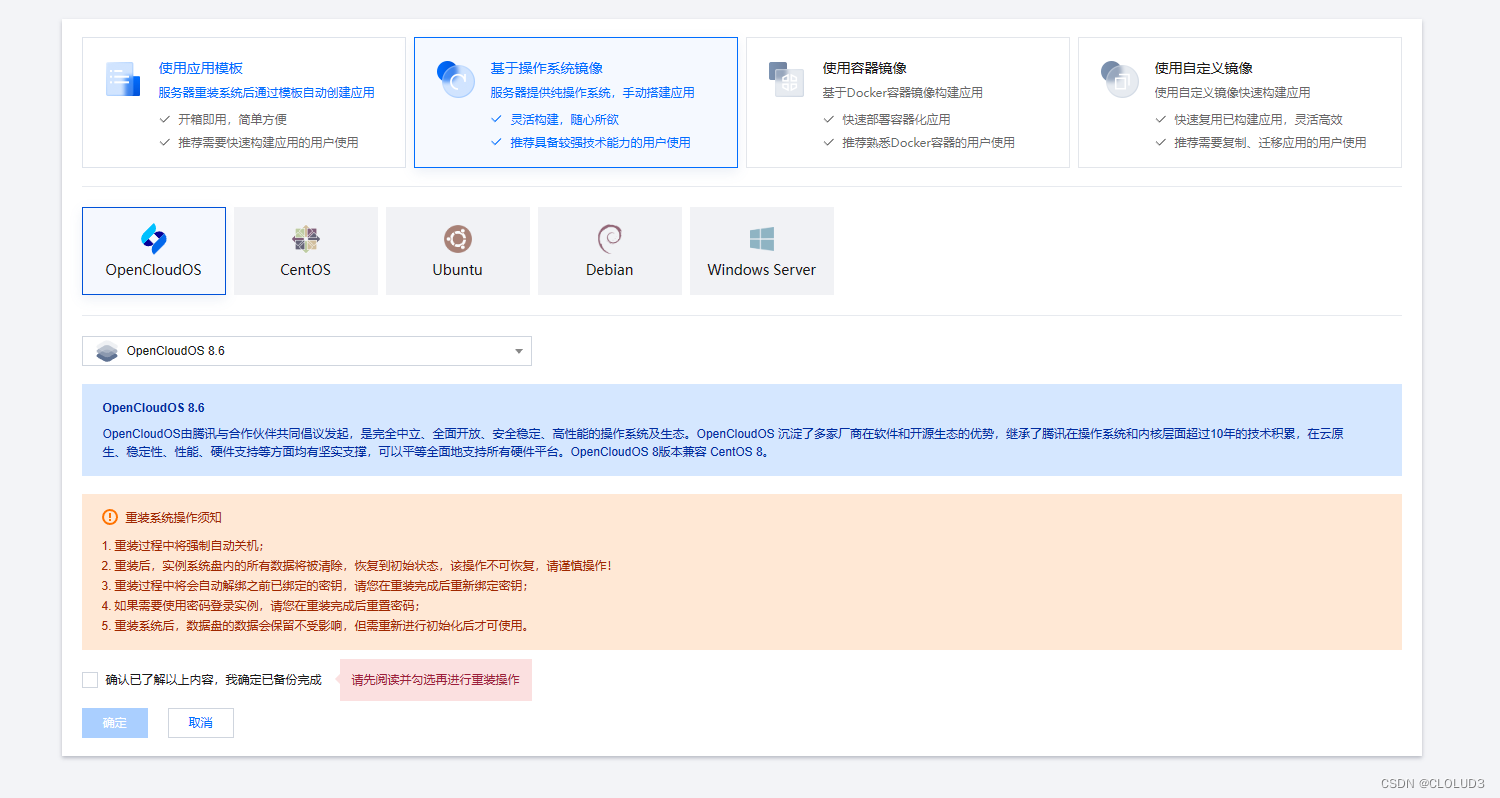Click the CentOS logo icon
The image size is (1500, 798).
(306, 239)
